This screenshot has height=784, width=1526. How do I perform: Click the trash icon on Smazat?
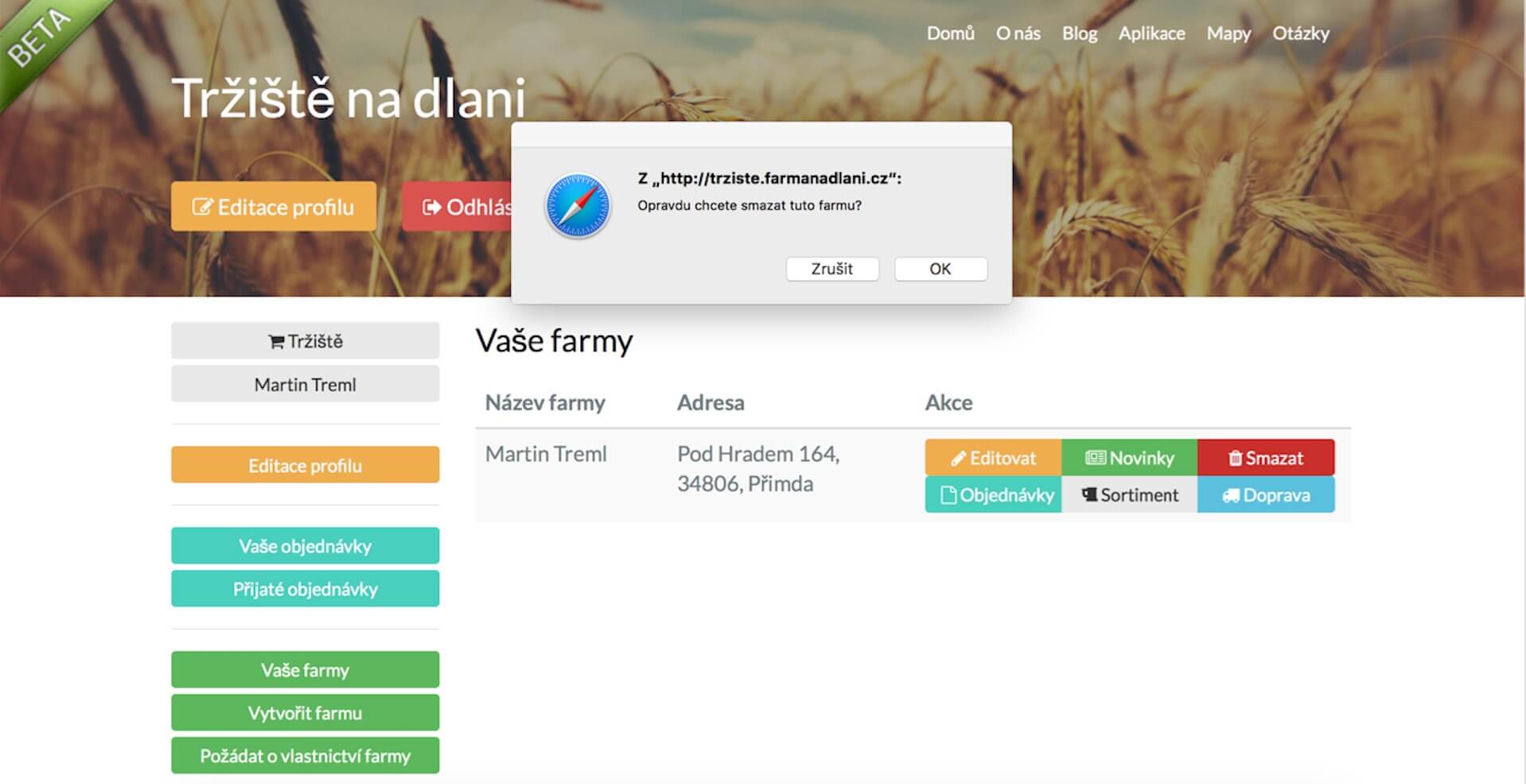pyautogui.click(x=1235, y=459)
